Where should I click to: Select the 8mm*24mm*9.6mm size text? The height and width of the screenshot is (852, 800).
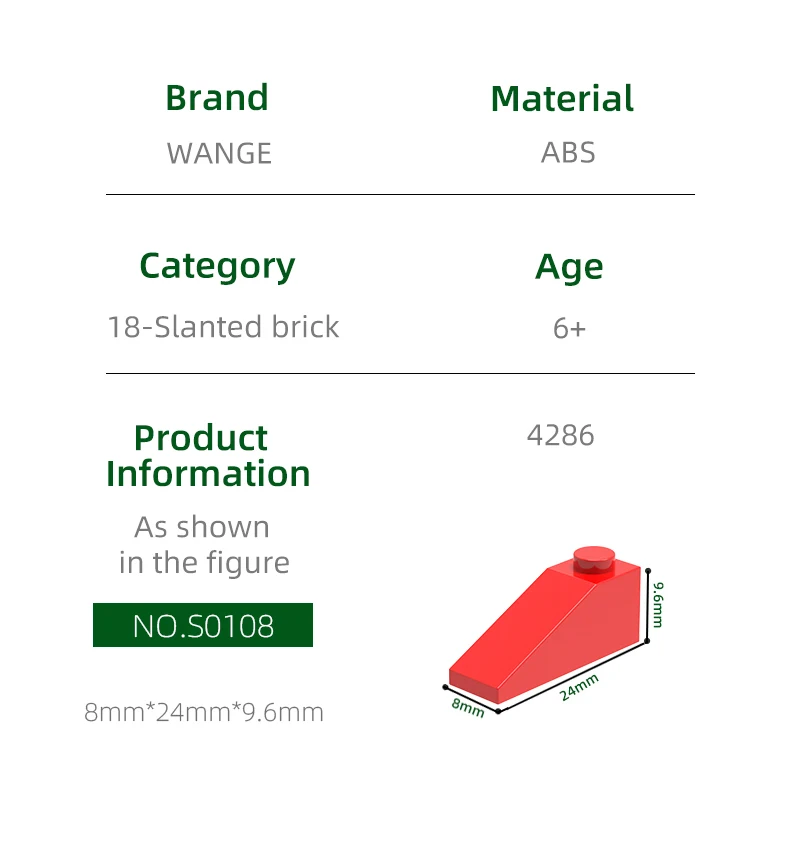204,712
